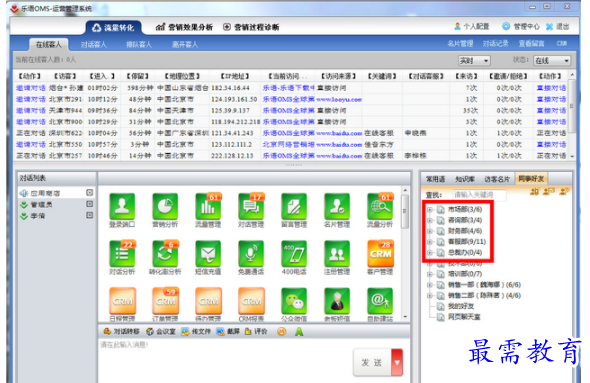Switch to the 营销过程诊断 tab
The image size is (590, 383).
pyautogui.click(x=251, y=27)
